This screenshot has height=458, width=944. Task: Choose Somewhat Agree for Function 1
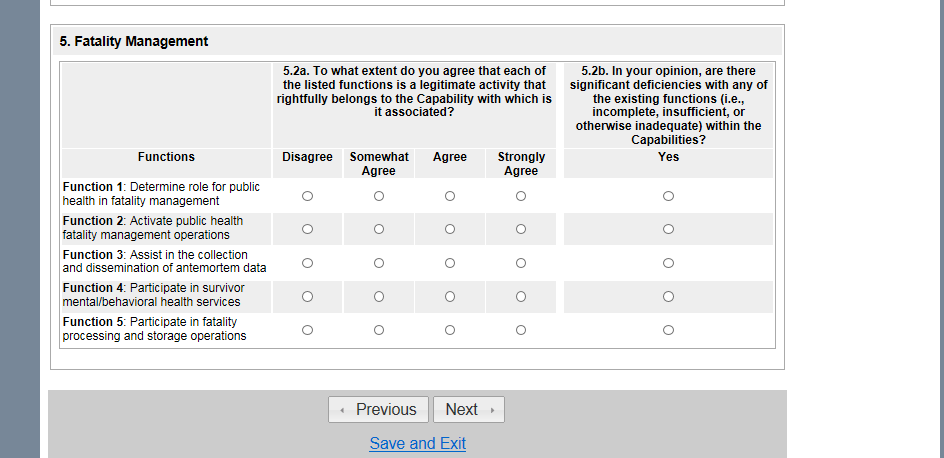(x=379, y=196)
